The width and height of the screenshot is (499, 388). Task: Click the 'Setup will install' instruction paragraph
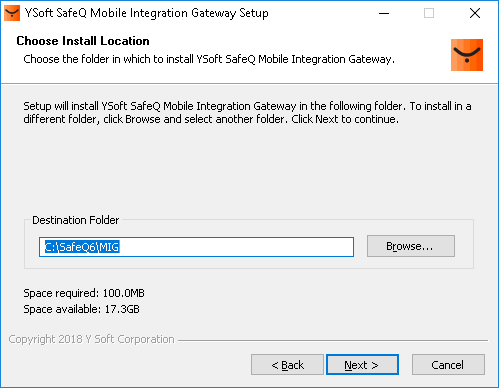tap(247, 112)
